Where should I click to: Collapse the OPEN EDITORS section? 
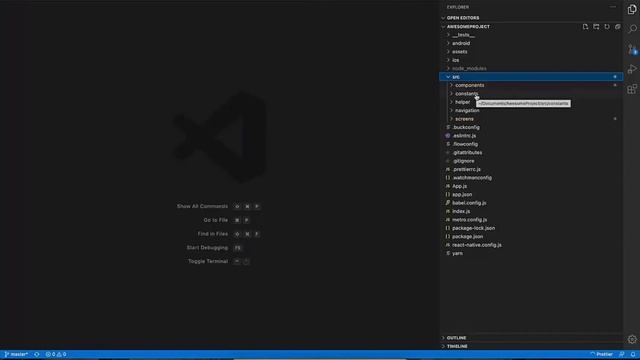(x=531, y=18)
